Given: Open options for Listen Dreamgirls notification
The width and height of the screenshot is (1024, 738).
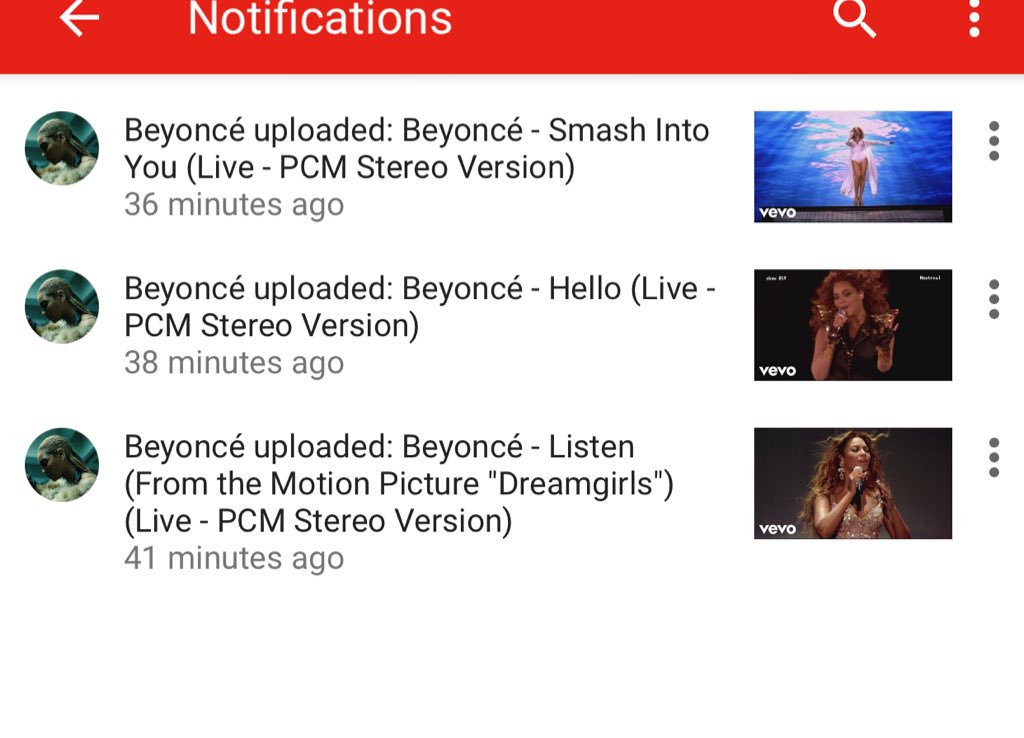Looking at the screenshot, I should pos(993,457).
